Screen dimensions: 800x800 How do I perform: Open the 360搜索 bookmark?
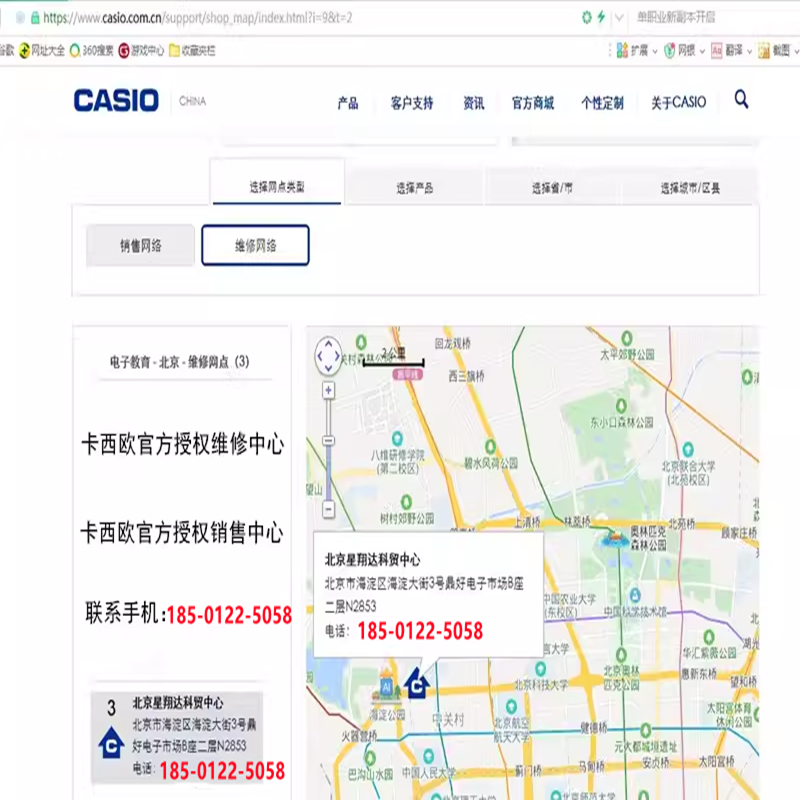[91, 50]
